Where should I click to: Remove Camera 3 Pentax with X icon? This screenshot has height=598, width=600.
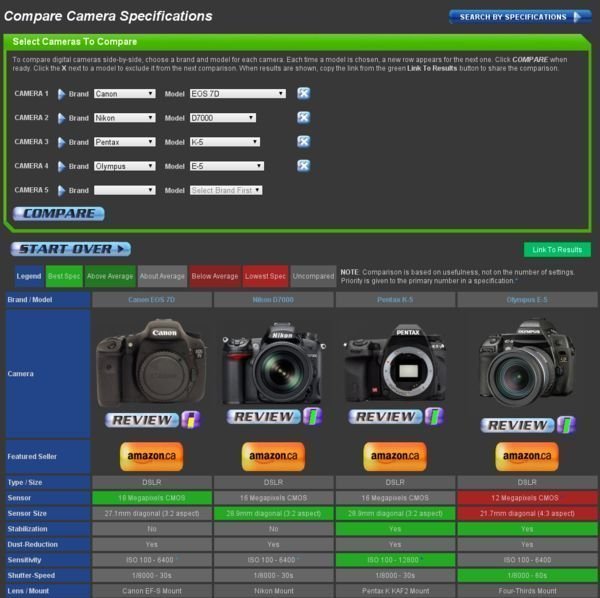(303, 142)
